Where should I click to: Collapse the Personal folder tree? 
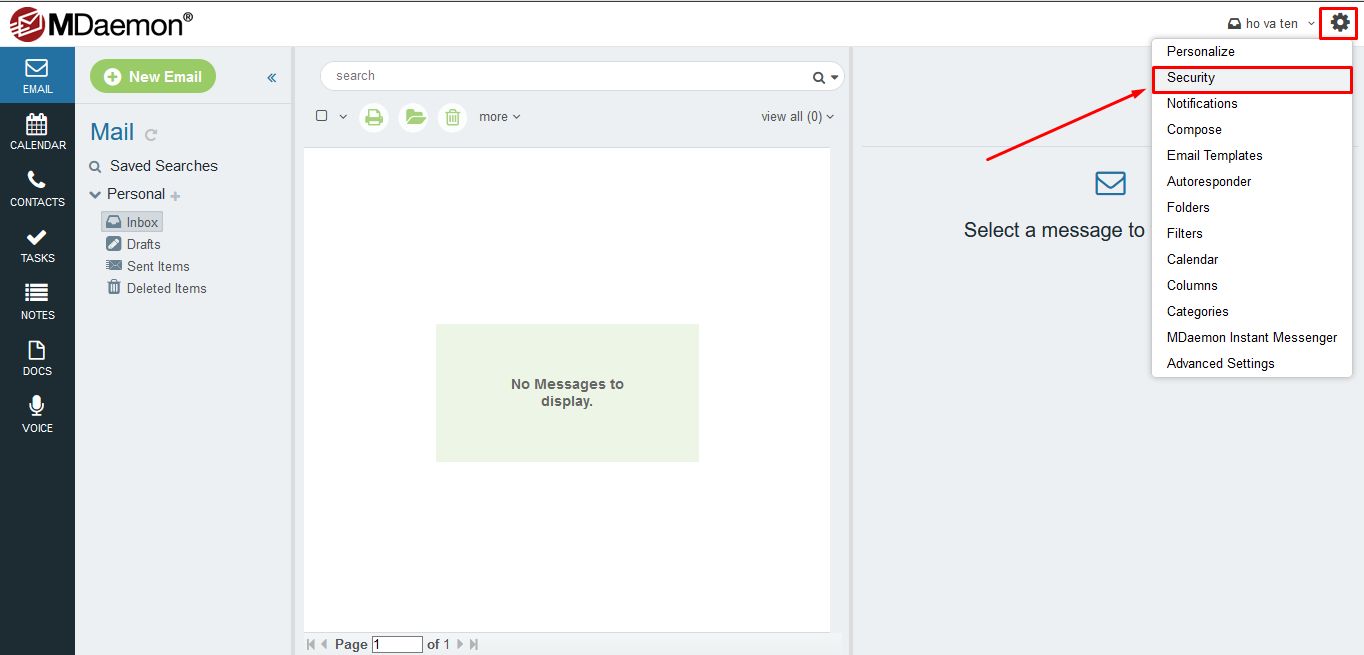click(x=95, y=195)
